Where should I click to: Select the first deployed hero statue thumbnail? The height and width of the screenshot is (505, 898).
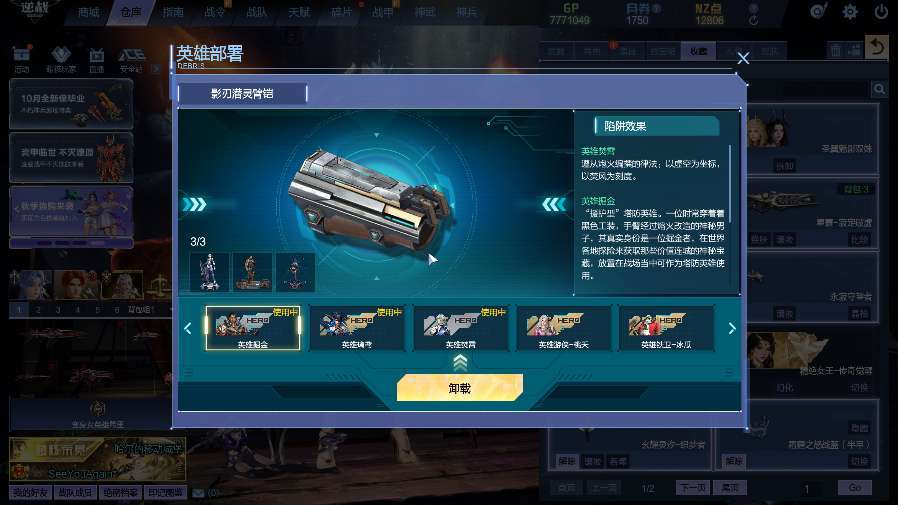coord(209,272)
